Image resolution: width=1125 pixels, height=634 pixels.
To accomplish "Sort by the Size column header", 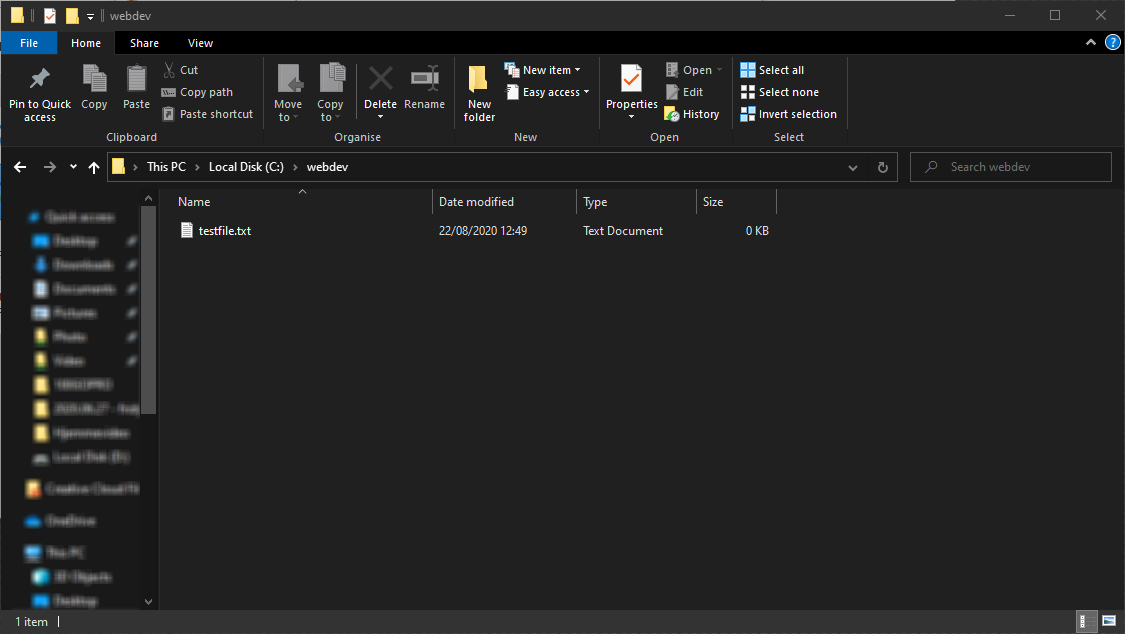I will [x=737, y=202].
